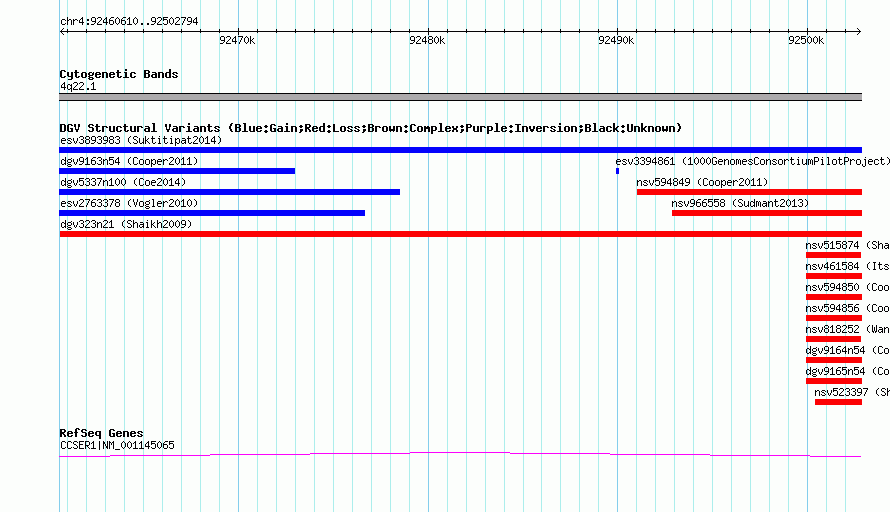Click the 92500k ruler label
The image size is (890, 512).
coord(806,40)
